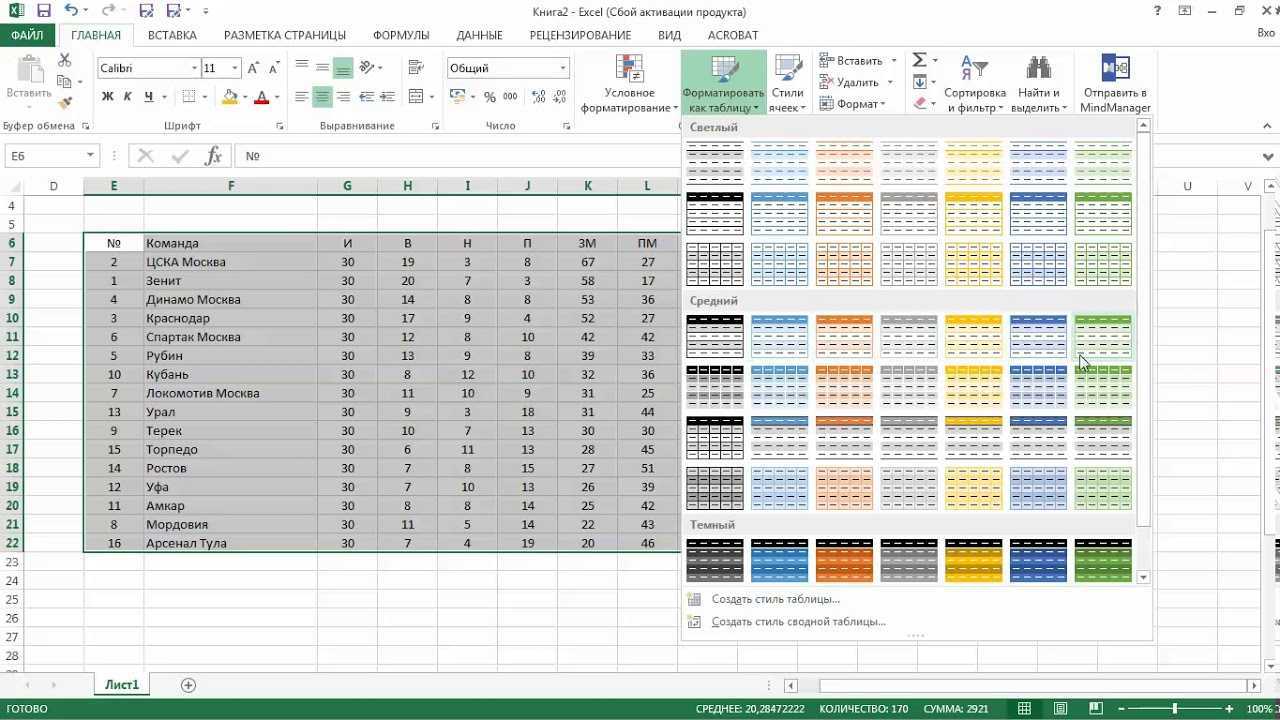Screen dimensions: 1280x720
Task: Switch to Page Layout view in status bar
Action: (1058, 709)
